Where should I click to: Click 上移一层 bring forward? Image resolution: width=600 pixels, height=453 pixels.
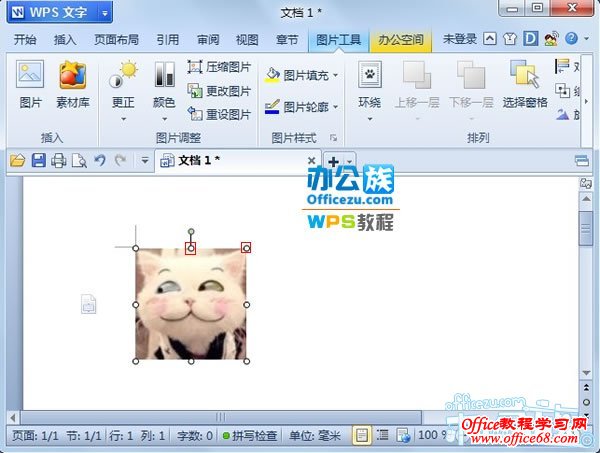[417, 85]
